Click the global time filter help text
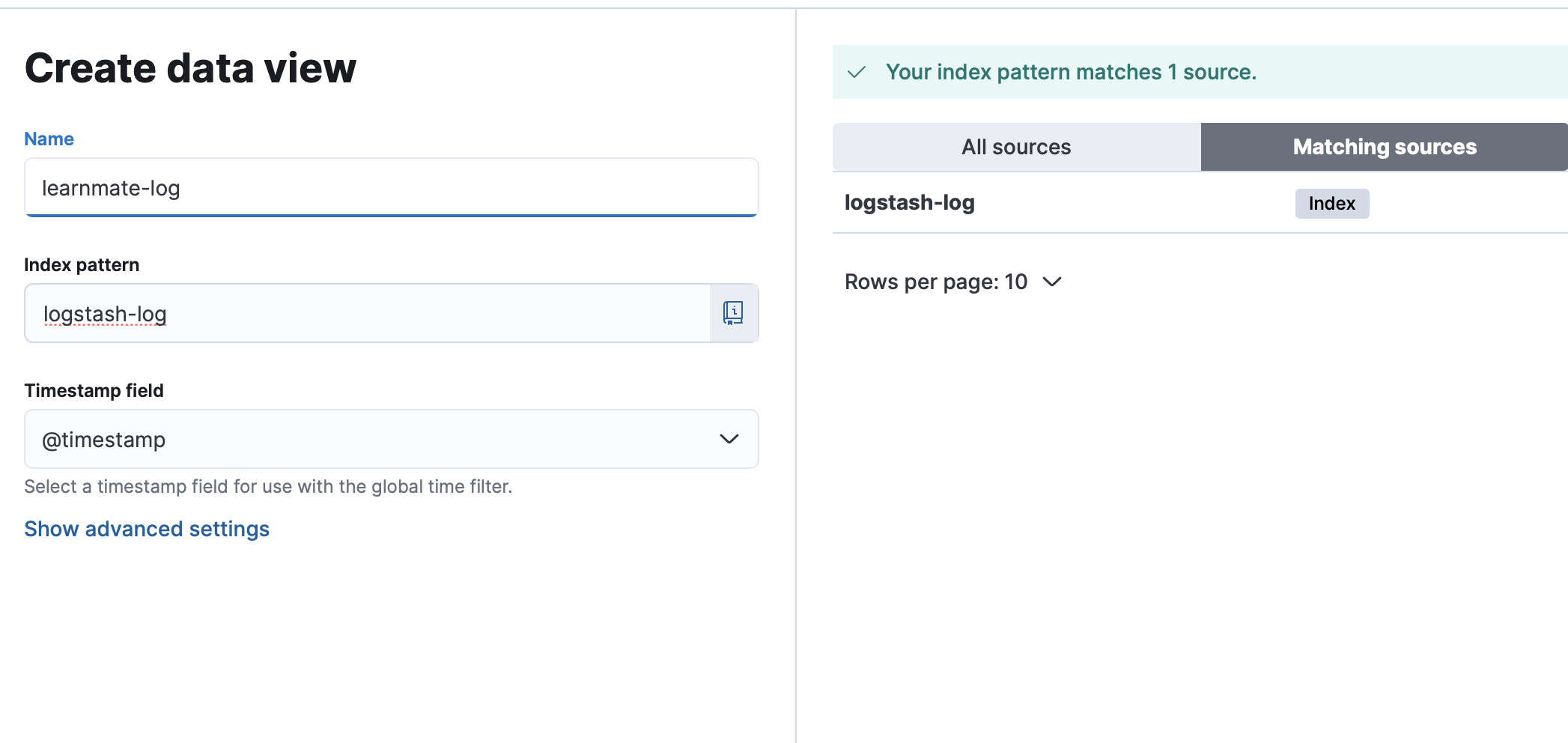Viewport: 1568px width, 743px height. [x=268, y=487]
